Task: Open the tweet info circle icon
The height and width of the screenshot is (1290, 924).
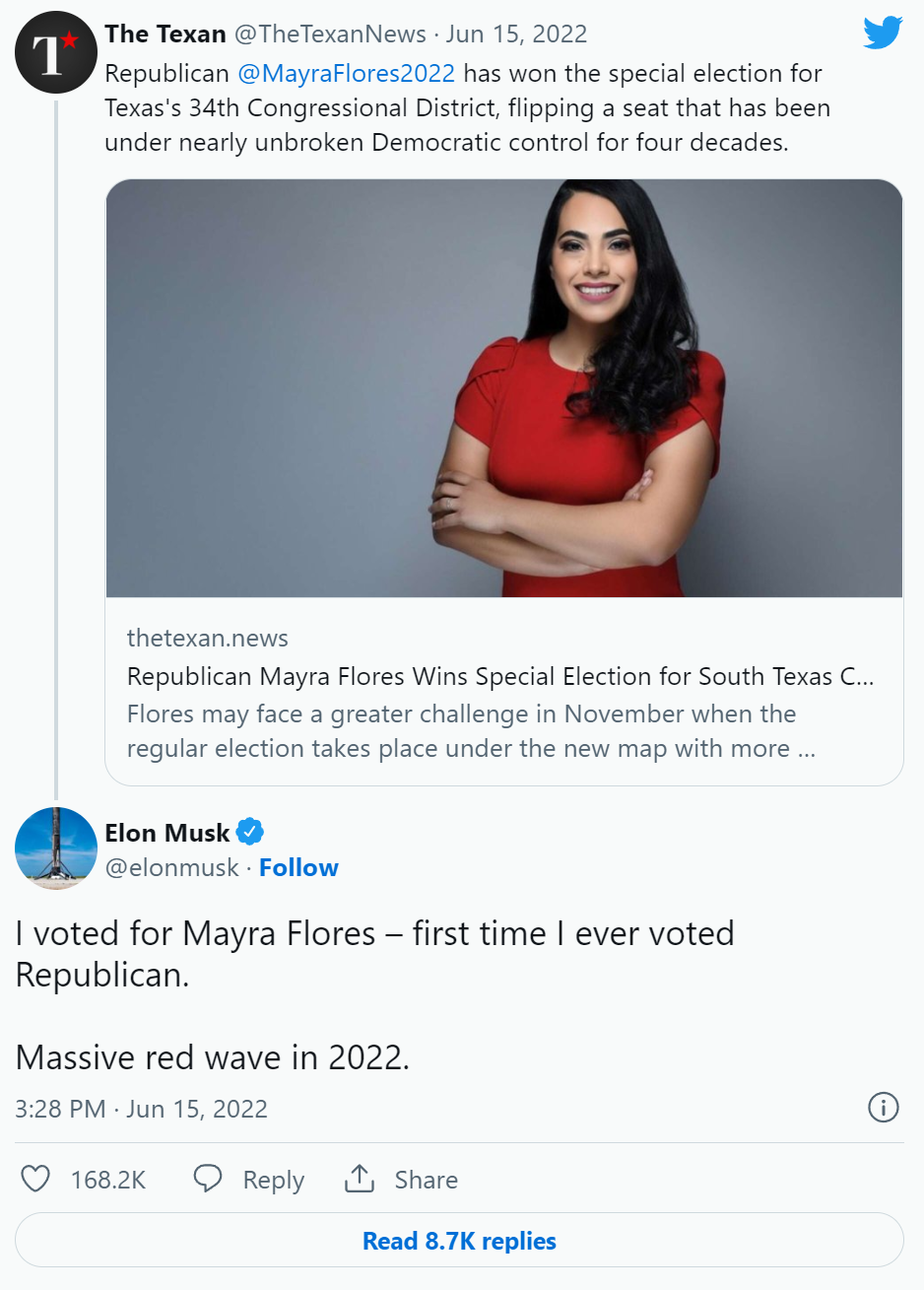Action: [x=883, y=1108]
